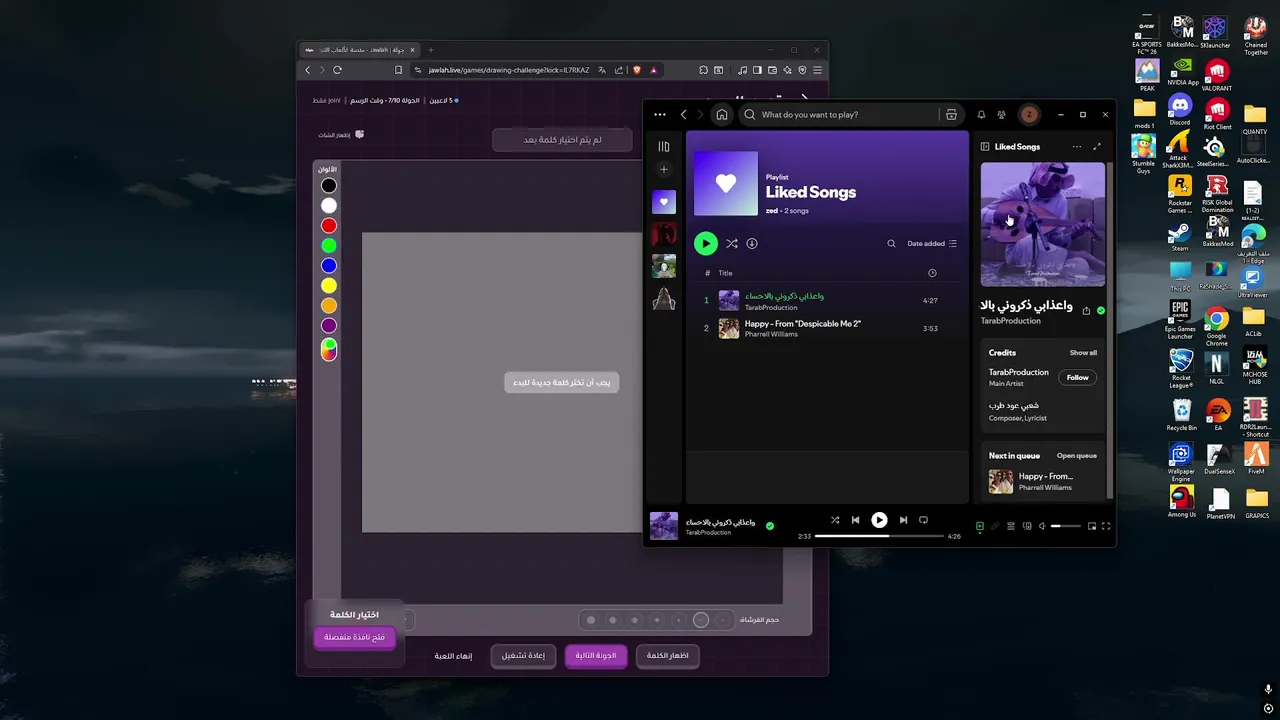
Task: Skip to previous track
Action: (855, 520)
